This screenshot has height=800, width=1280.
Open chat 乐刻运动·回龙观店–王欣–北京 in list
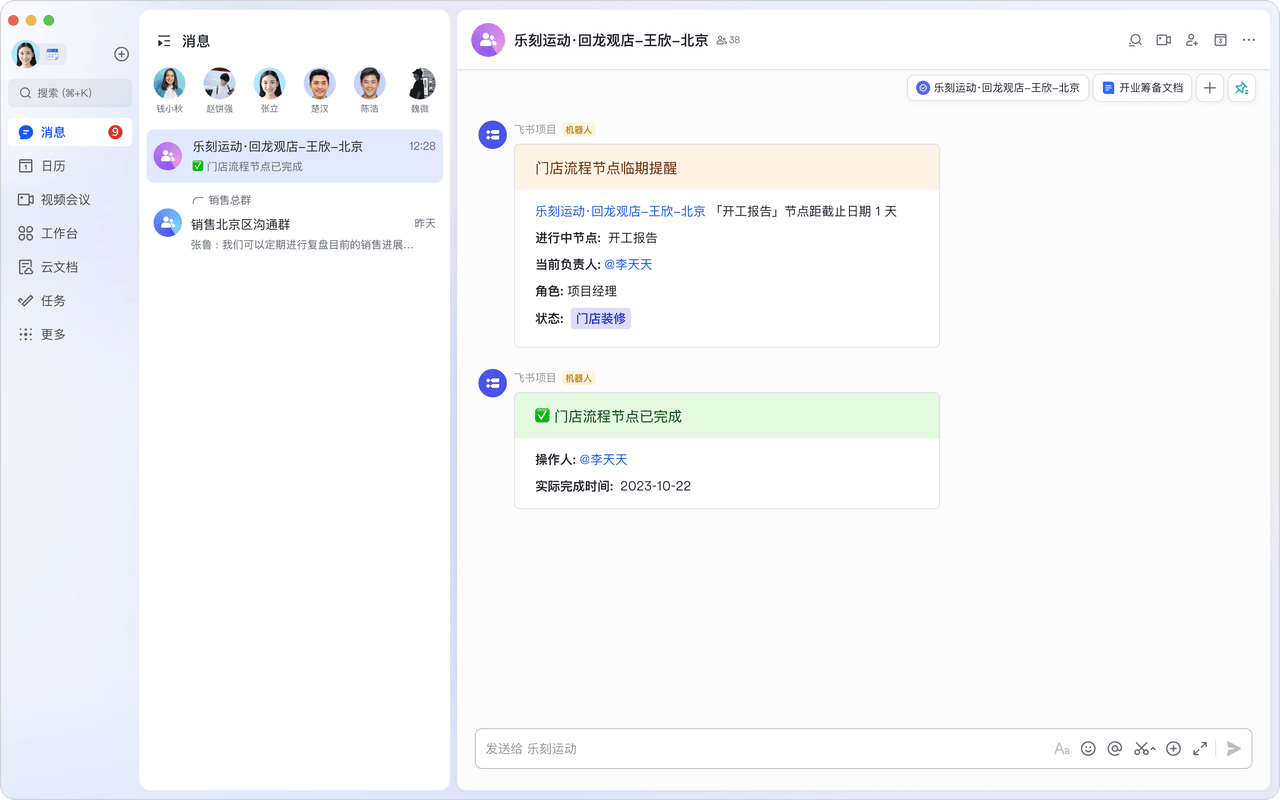point(295,156)
